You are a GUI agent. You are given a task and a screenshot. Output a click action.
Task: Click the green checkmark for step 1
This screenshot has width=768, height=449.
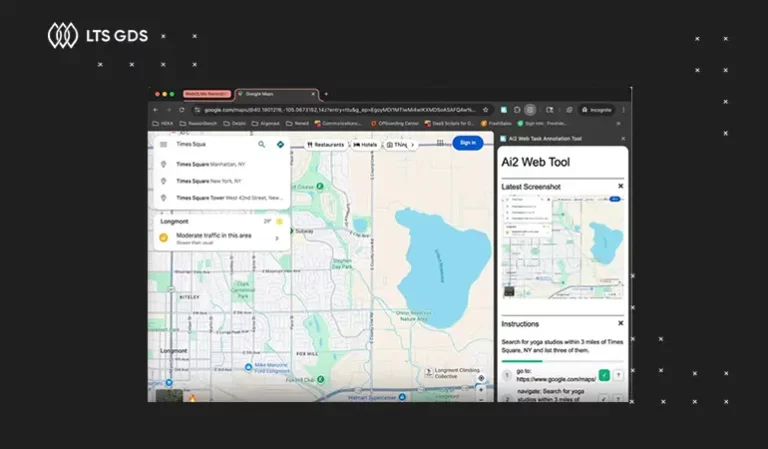coord(604,376)
